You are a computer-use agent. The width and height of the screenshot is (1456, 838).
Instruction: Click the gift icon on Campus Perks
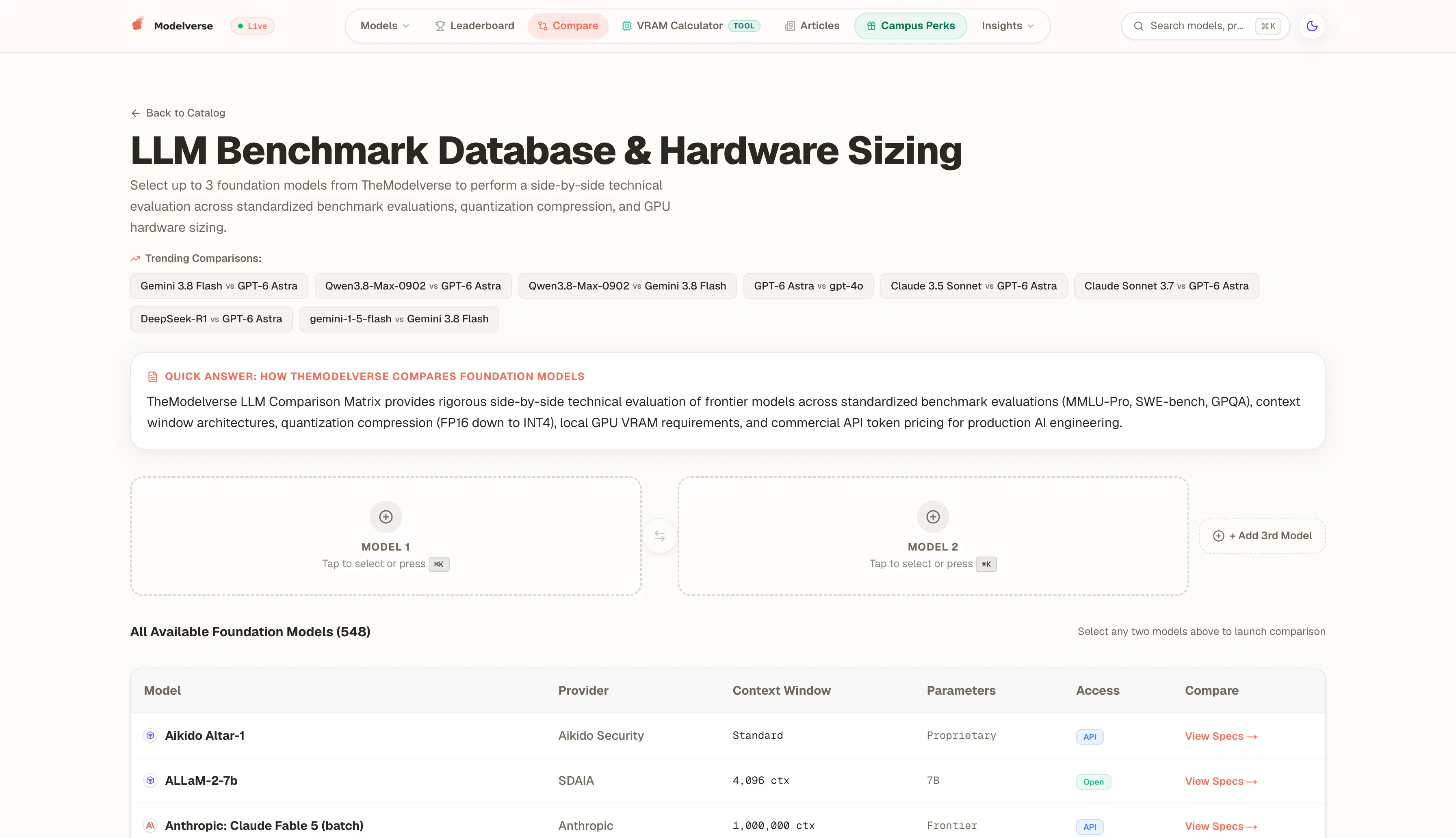click(x=871, y=26)
